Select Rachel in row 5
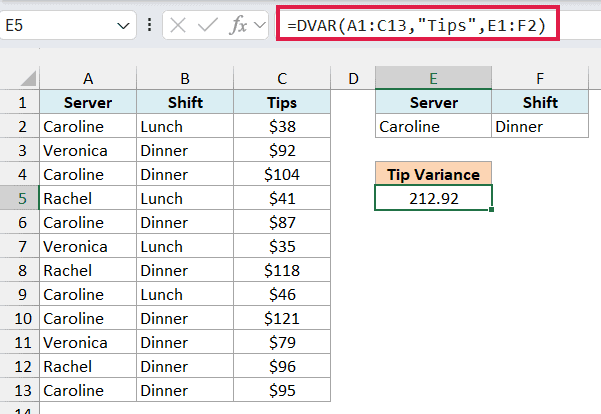The image size is (601, 414). coord(88,198)
